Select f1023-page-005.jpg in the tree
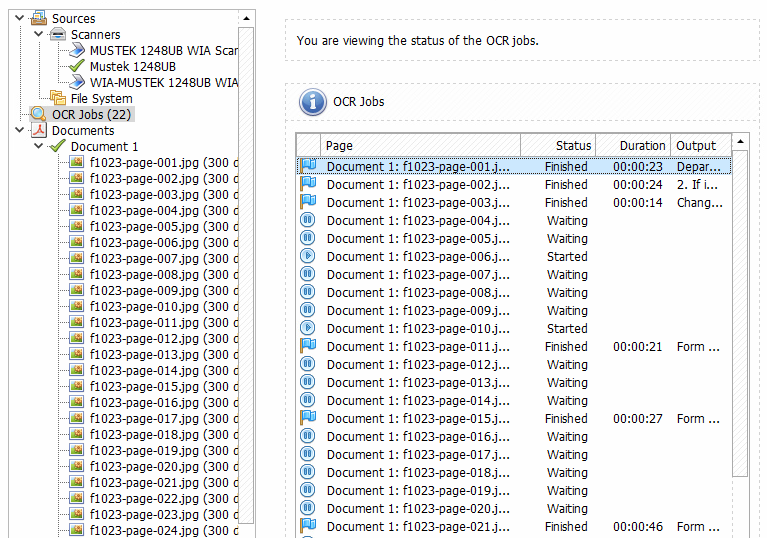 (x=163, y=226)
